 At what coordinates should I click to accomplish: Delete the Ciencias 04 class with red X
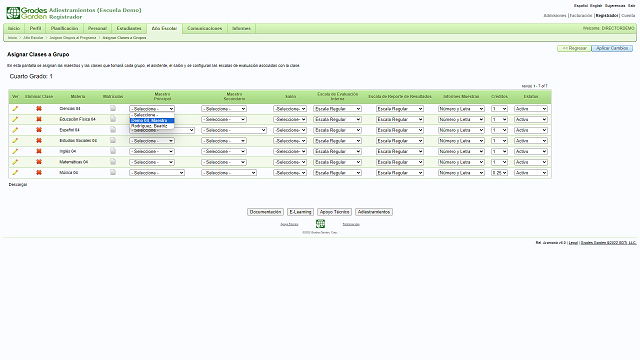tap(39, 109)
